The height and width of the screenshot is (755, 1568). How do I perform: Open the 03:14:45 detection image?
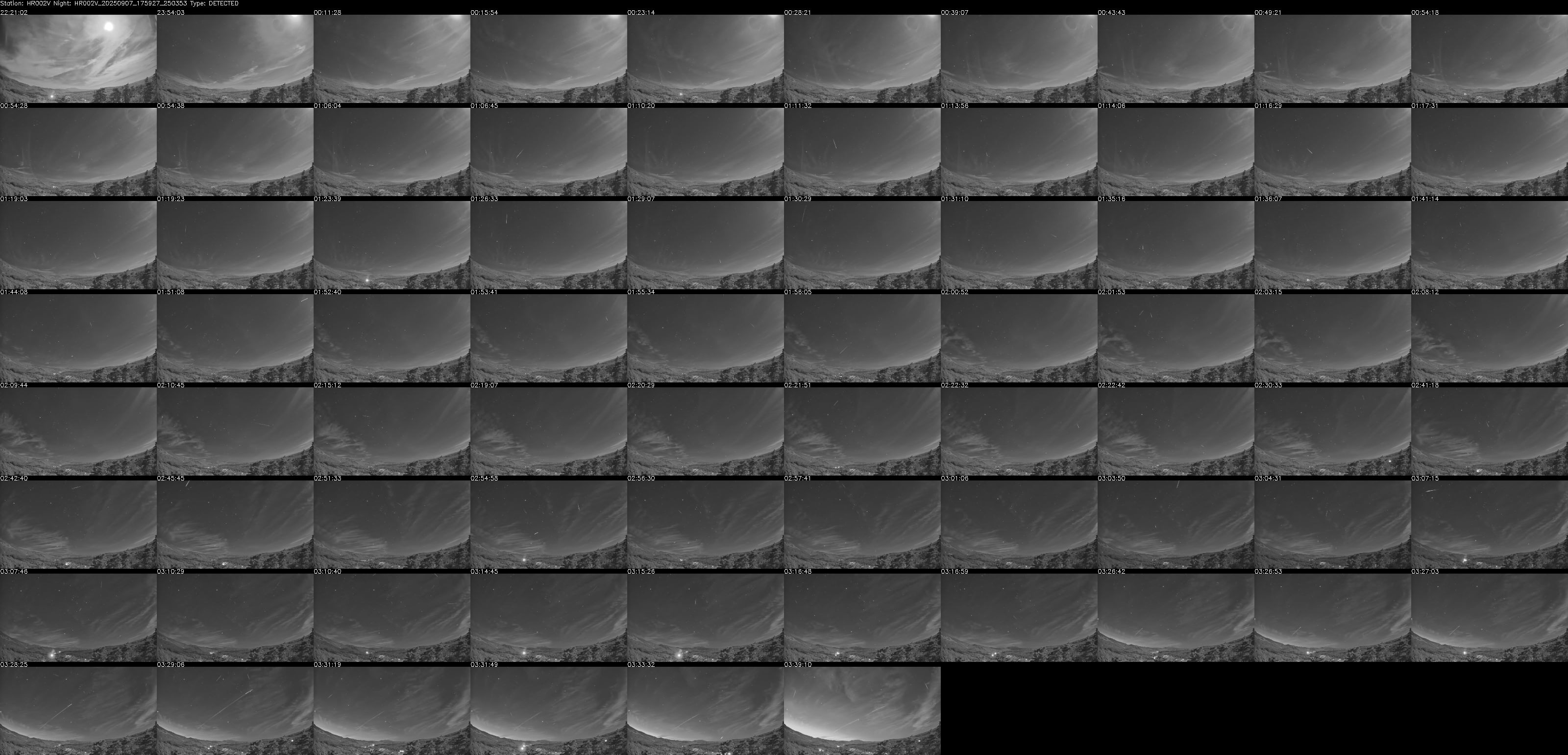[548, 617]
